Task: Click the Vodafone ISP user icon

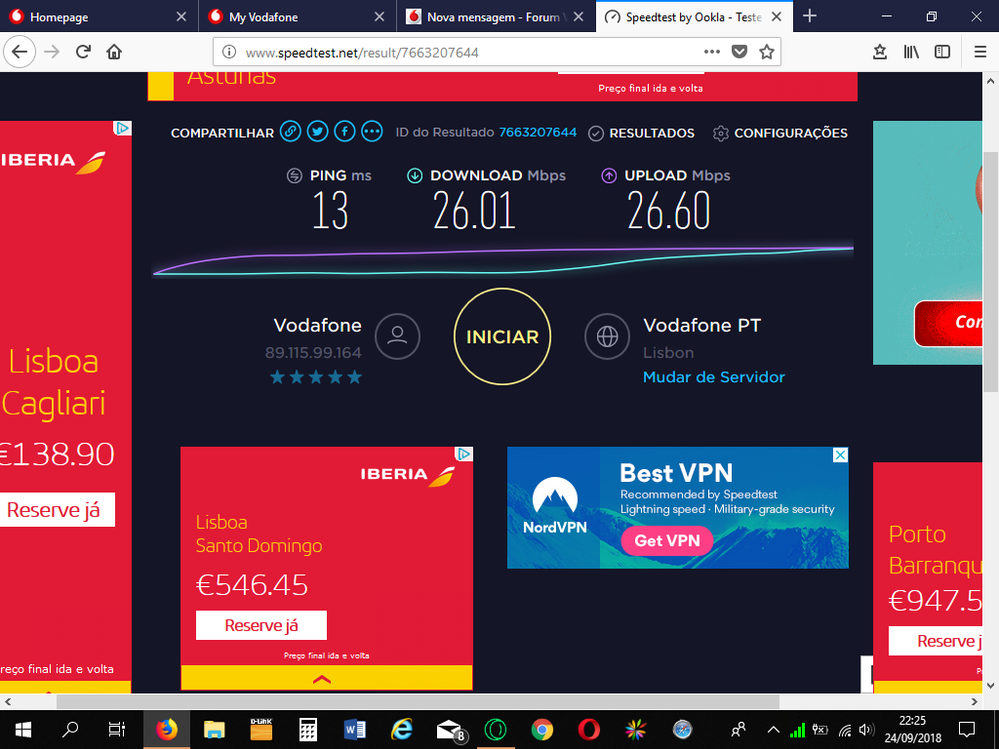Action: (398, 336)
